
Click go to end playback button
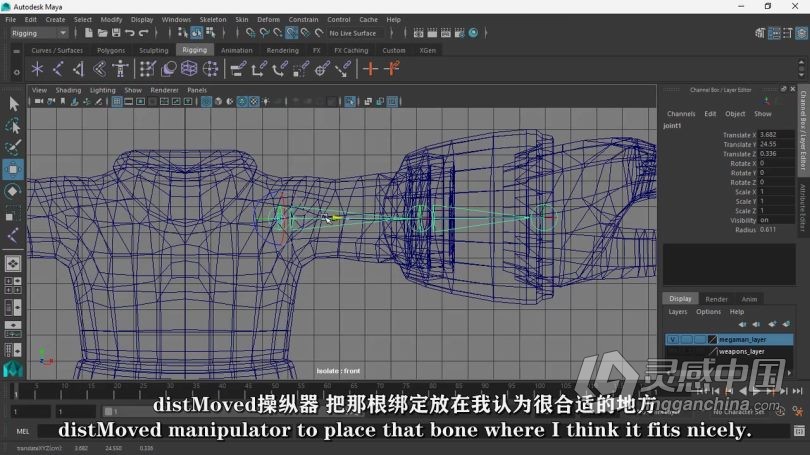(x=798, y=391)
